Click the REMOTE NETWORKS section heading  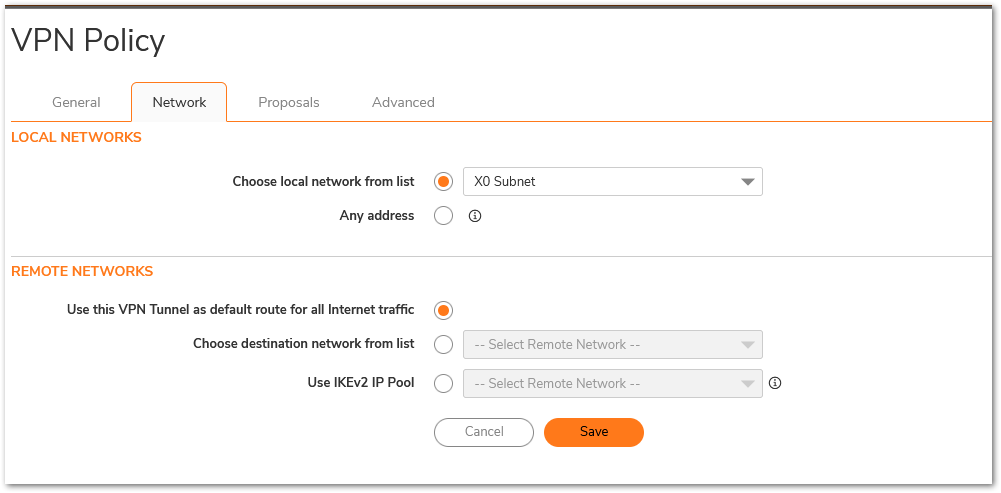coord(82,271)
